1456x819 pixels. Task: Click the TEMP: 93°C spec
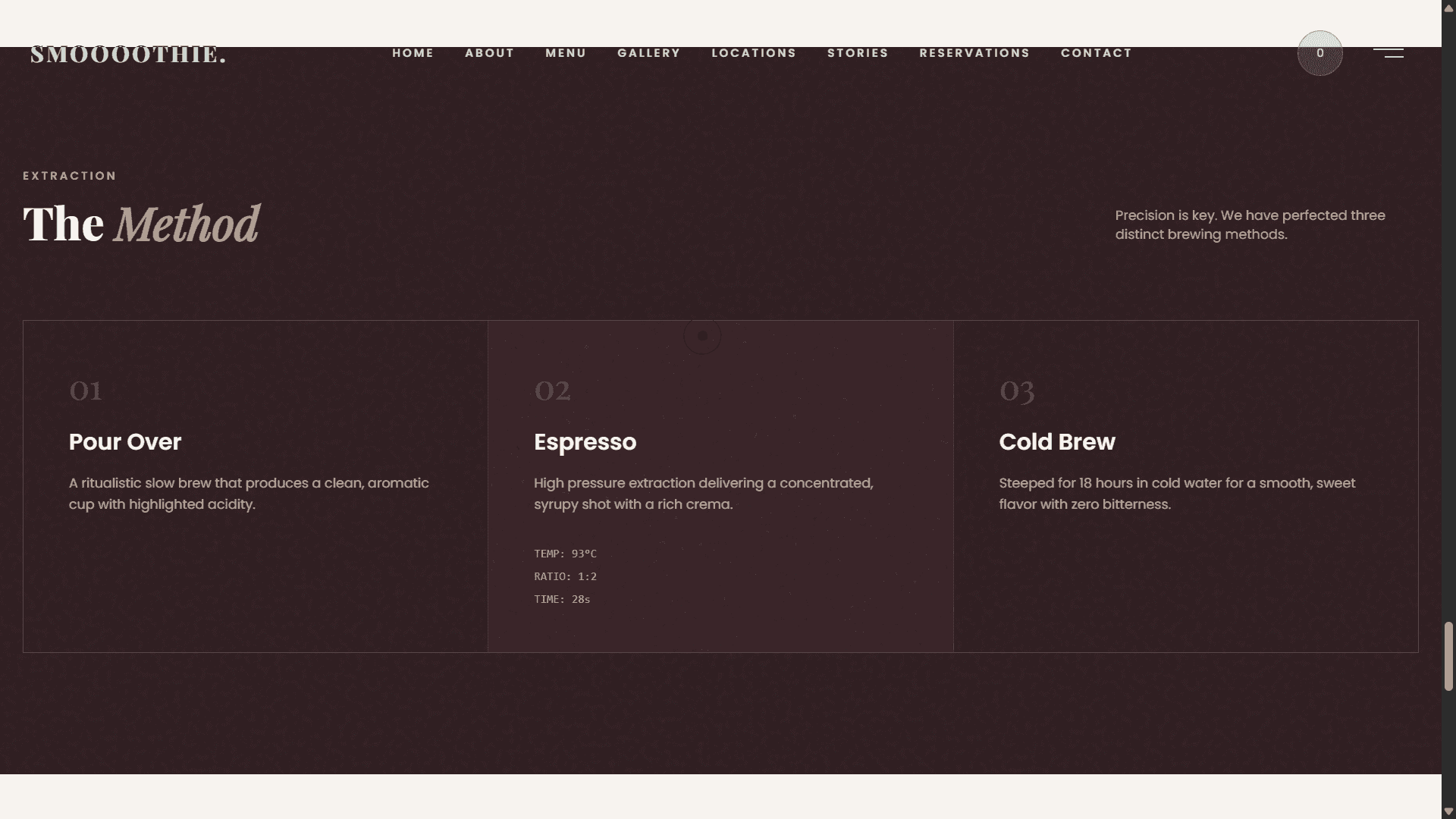(x=565, y=554)
